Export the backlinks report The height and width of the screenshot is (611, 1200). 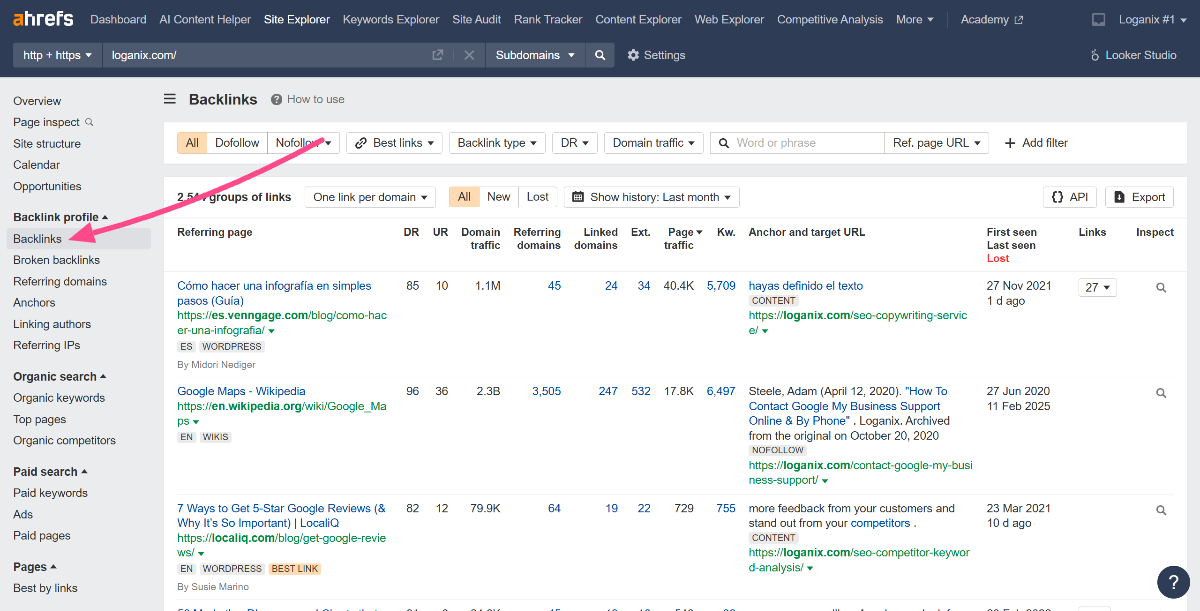click(1140, 197)
